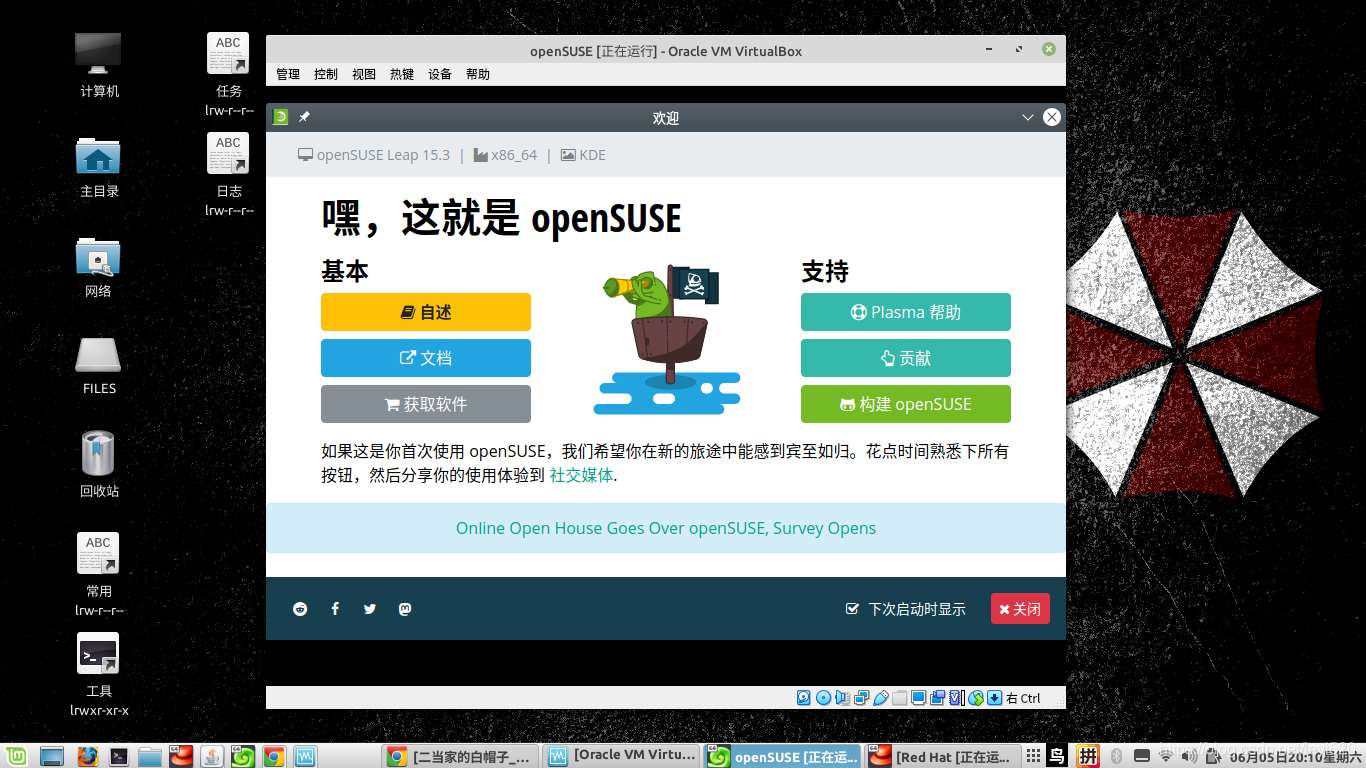The height and width of the screenshot is (768, 1366).
Task: Click the date and time clock in taskbar
Action: click(1295, 757)
